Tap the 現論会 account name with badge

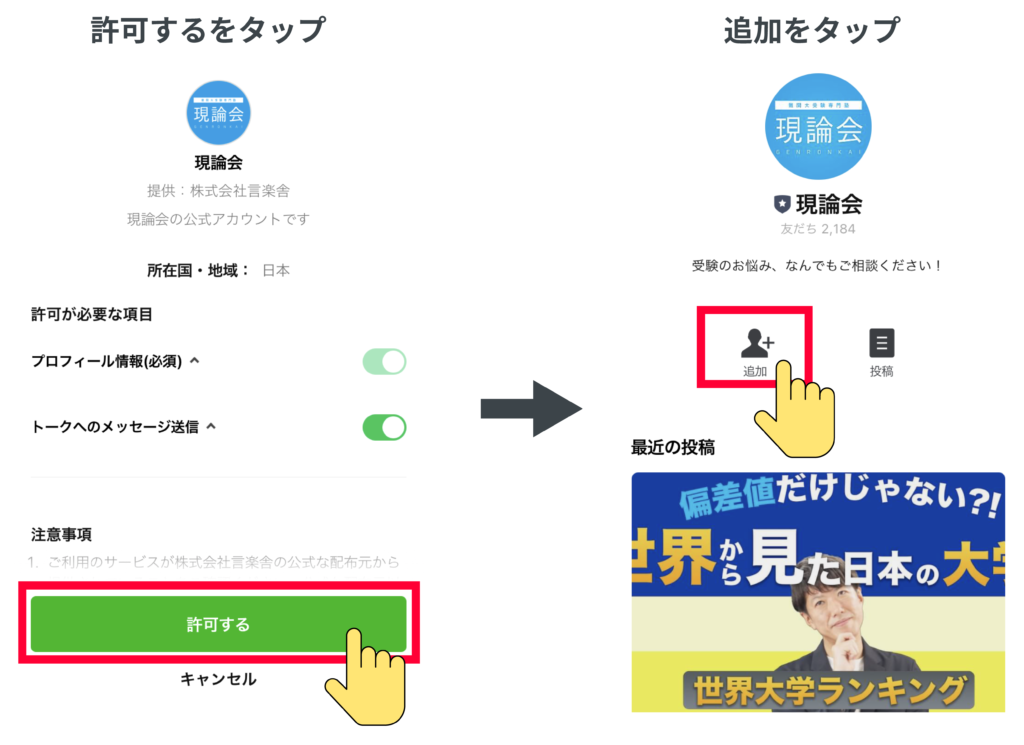(x=818, y=204)
